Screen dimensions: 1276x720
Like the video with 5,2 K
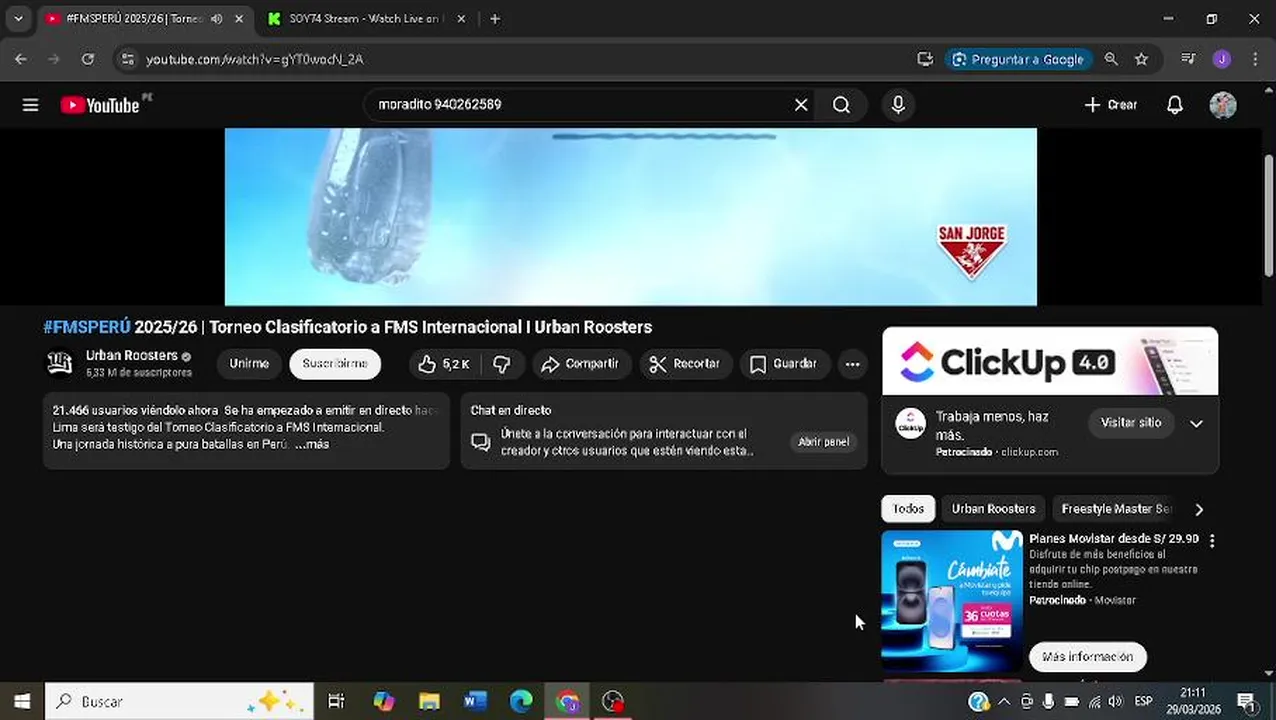click(445, 364)
